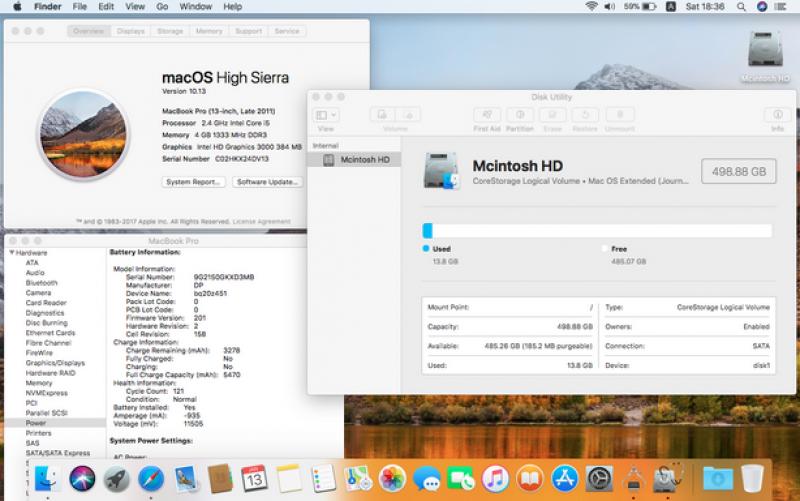Select Bluetooth in the System Report sidebar
Image resolution: width=800 pixels, height=501 pixels.
click(42, 283)
